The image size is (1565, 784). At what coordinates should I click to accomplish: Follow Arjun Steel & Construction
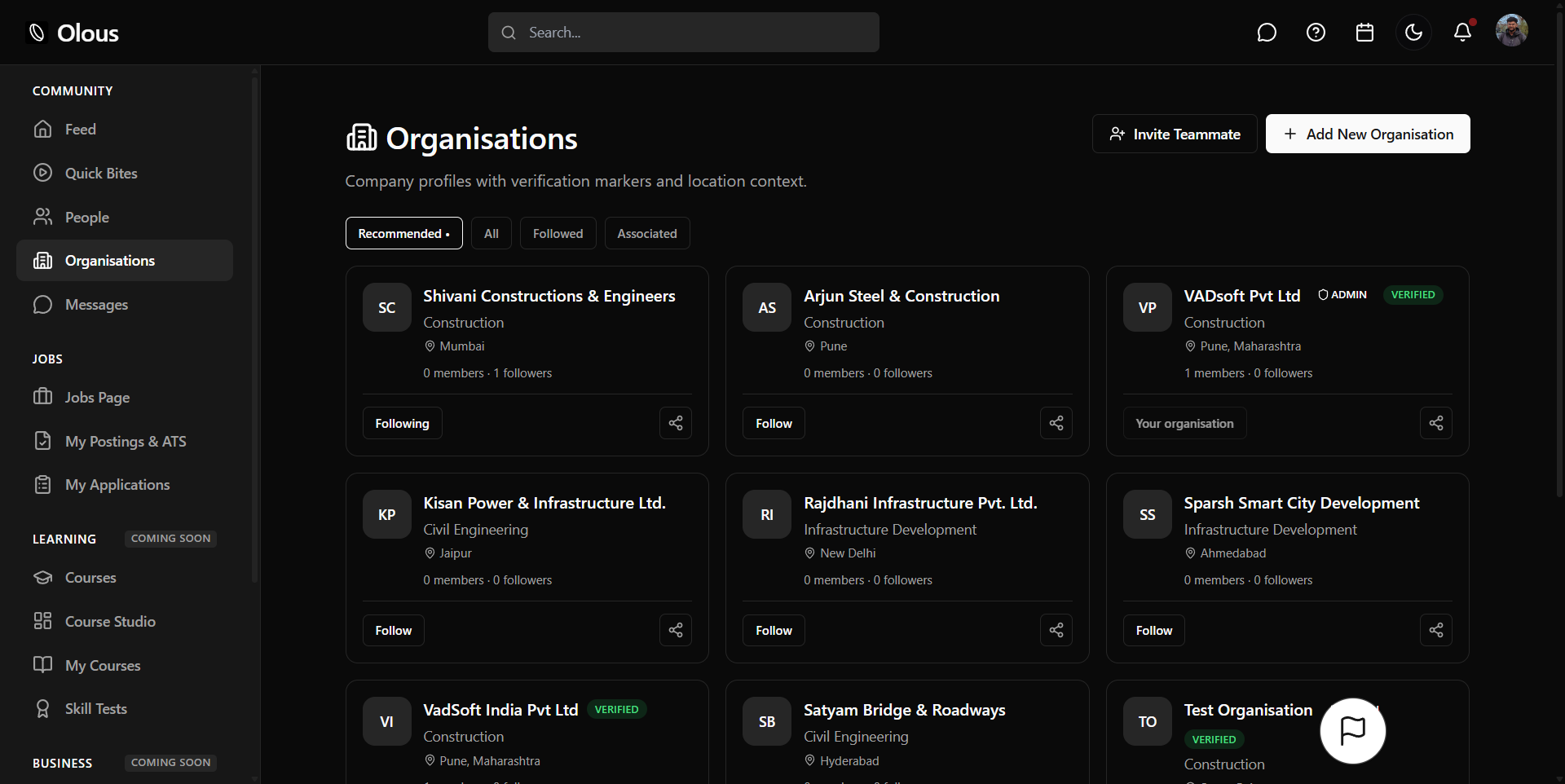(x=774, y=423)
